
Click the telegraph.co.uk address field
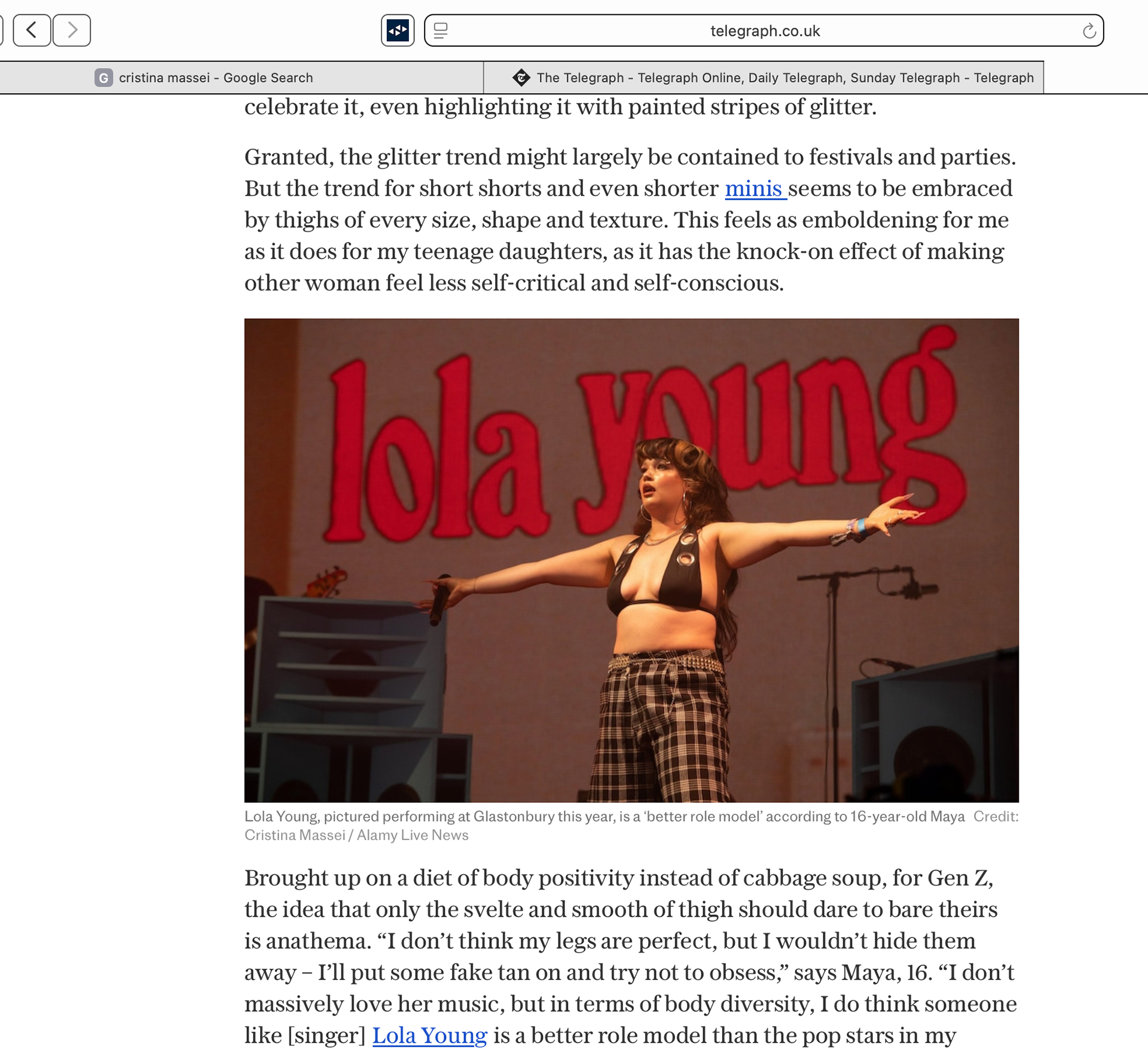(x=764, y=31)
